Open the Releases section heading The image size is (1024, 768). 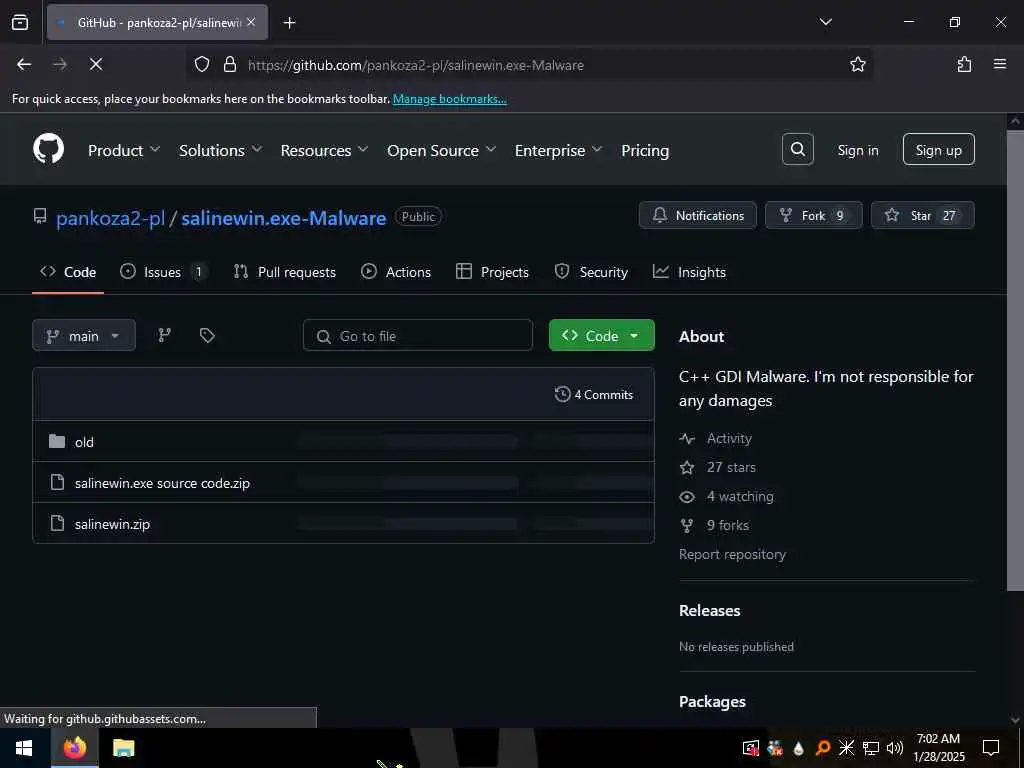pos(710,611)
